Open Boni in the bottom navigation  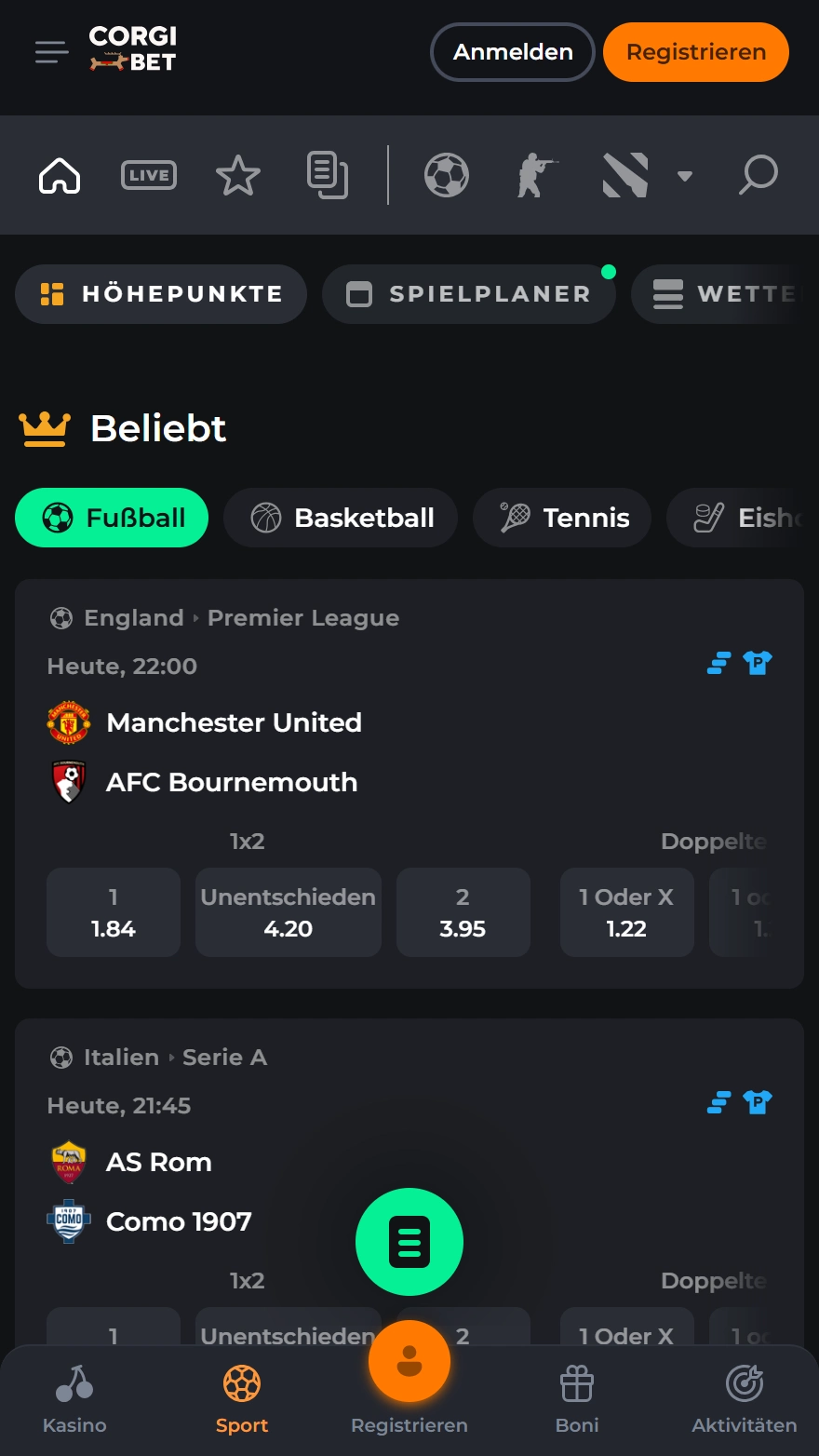pyautogui.click(x=576, y=1398)
